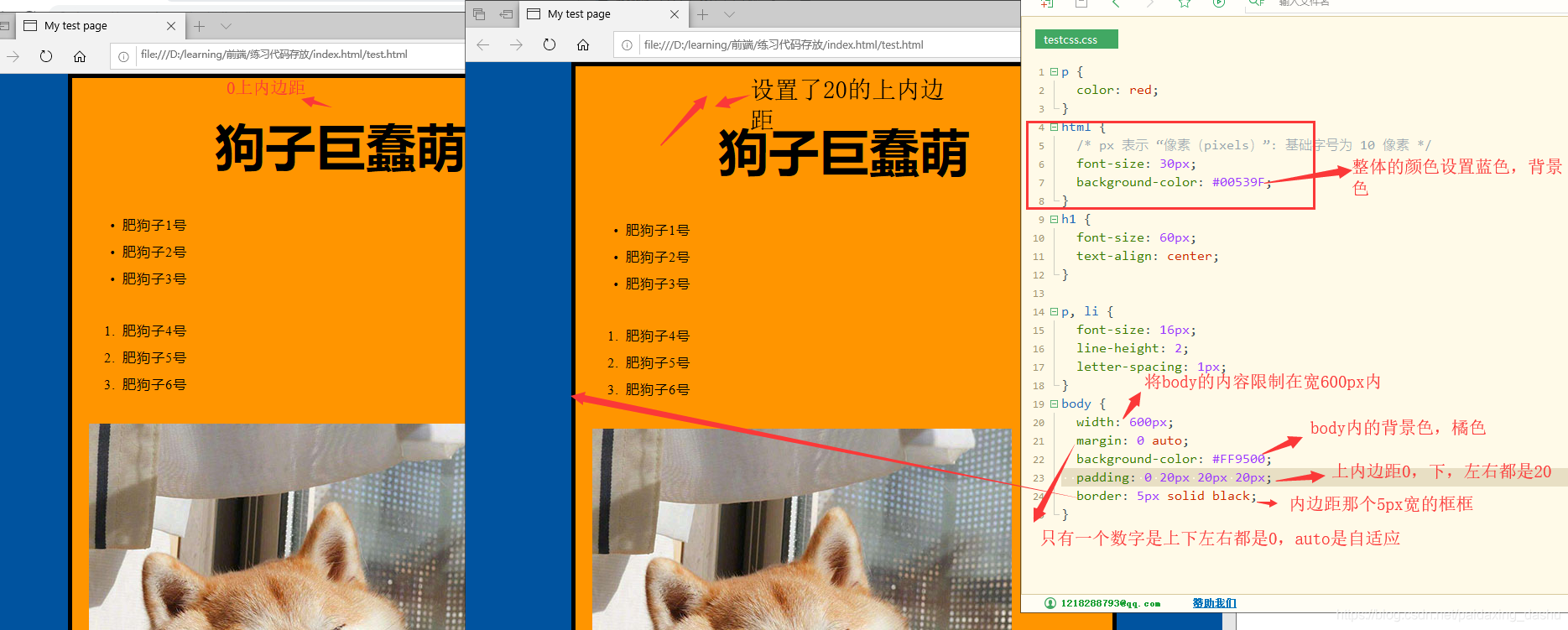Open the '赞助我们' link in editor status bar
This screenshot has width=1568, height=630.
[x=1214, y=603]
